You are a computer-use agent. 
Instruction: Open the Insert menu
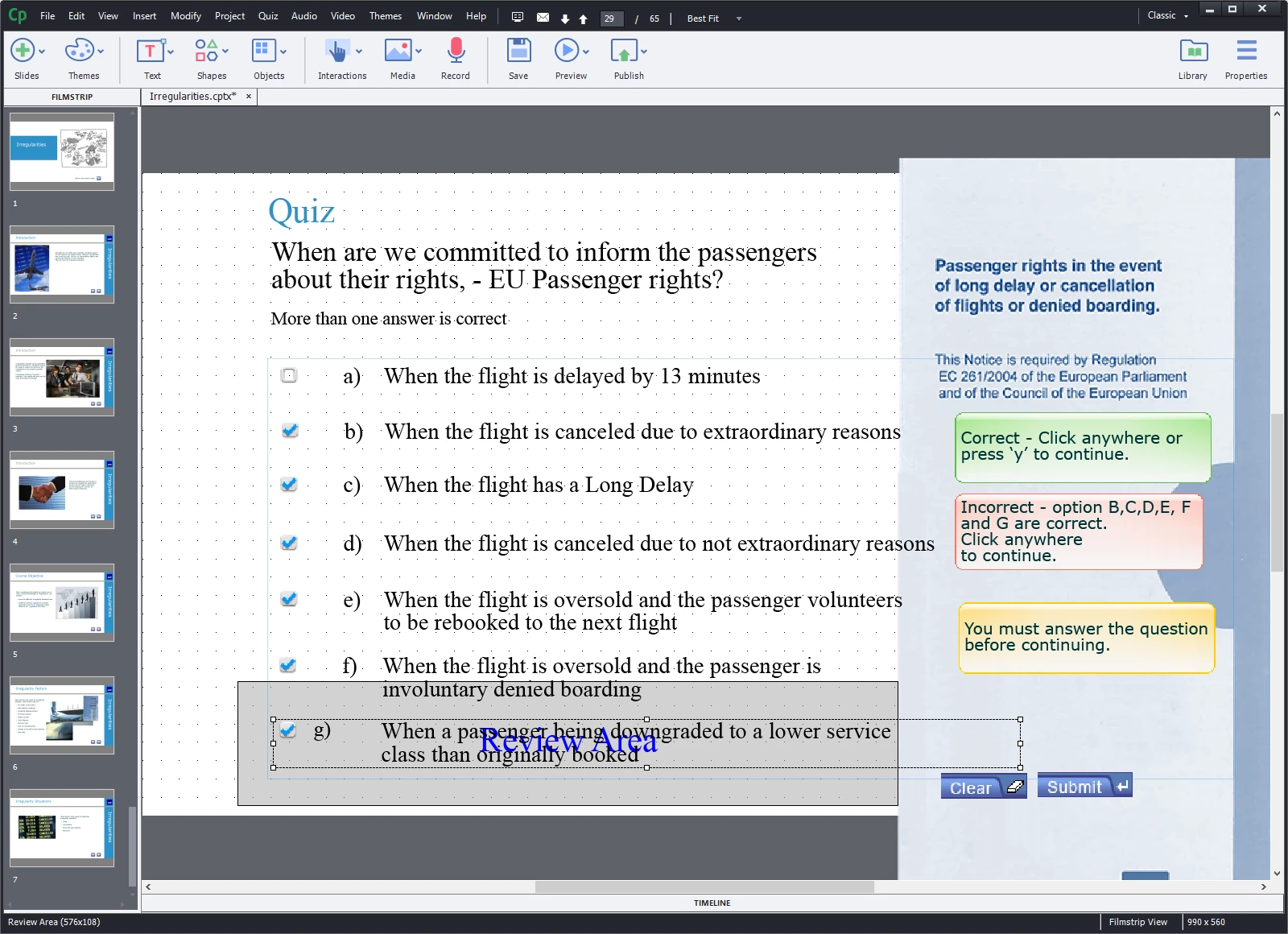(x=145, y=16)
